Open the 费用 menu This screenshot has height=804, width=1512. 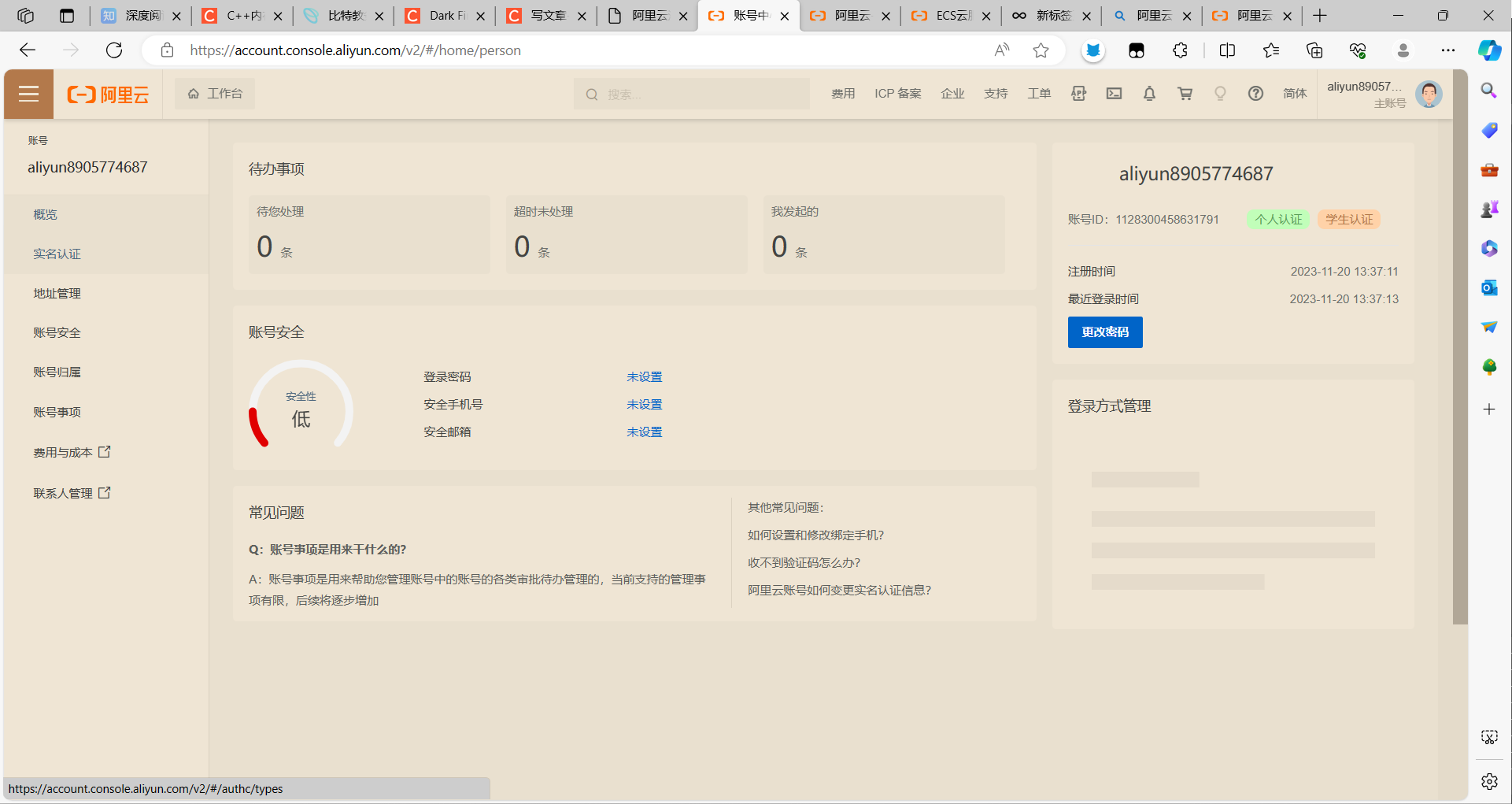click(843, 94)
